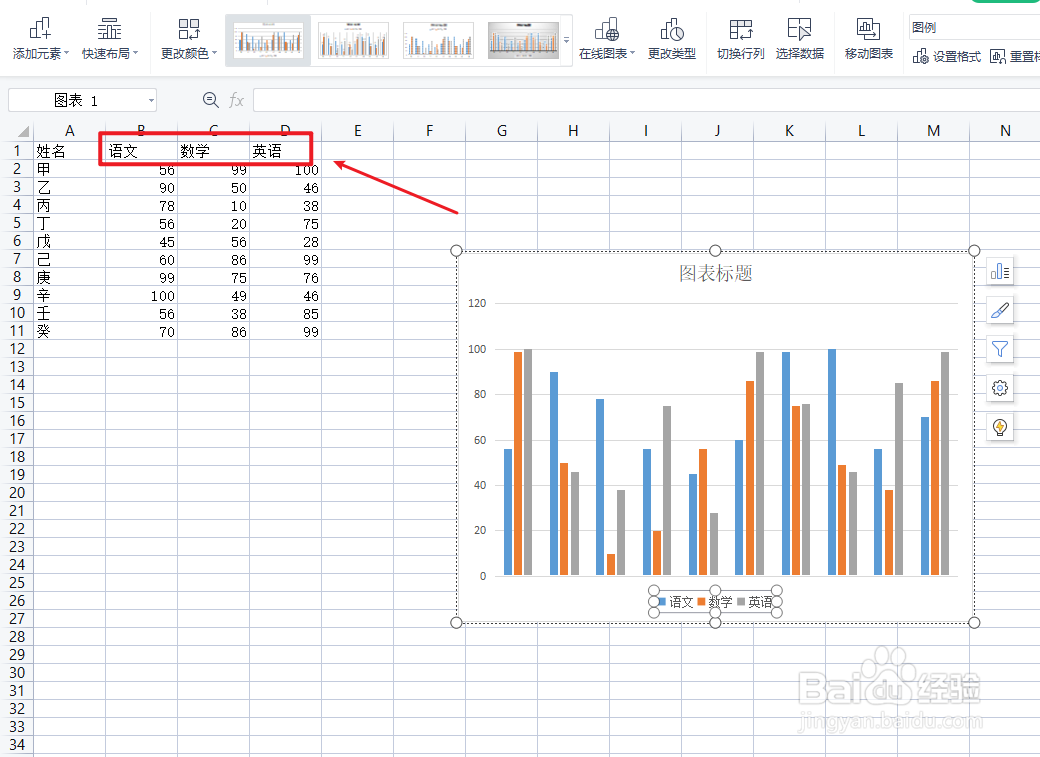Click Select Data (选择数据)
The height and width of the screenshot is (757, 1040).
pos(800,38)
